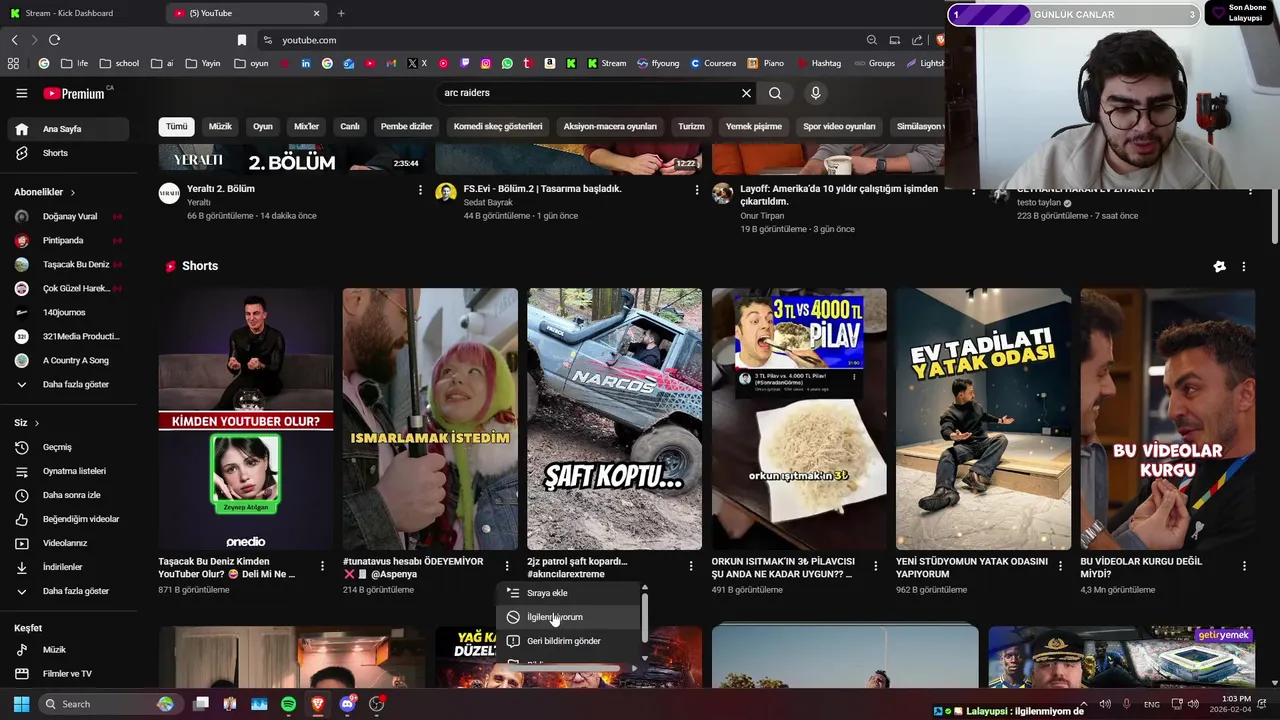Open the Shorts shelf three-dot menu
1280x720 pixels.
pos(1244,267)
